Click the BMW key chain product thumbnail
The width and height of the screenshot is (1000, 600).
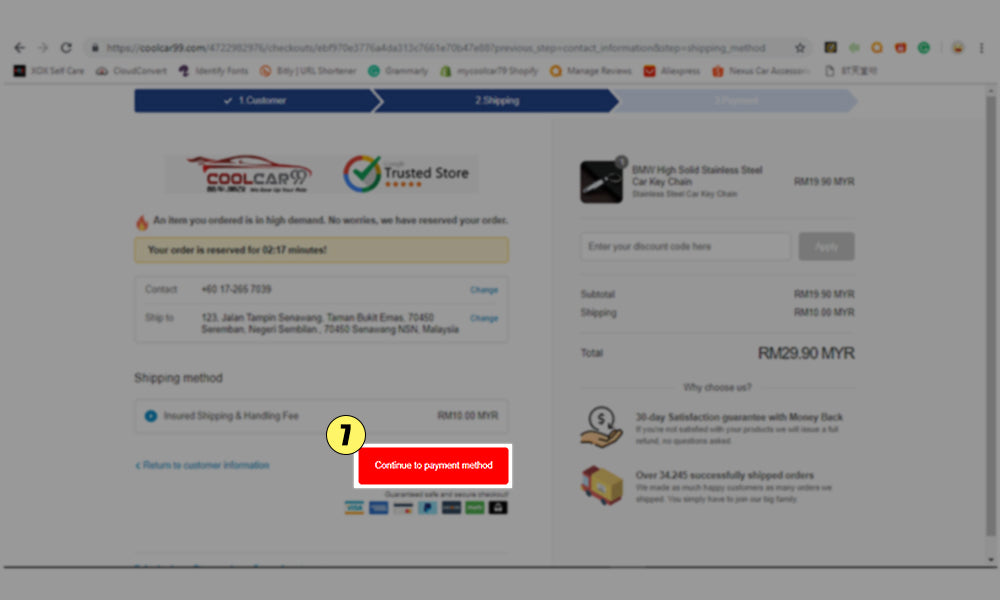[x=601, y=182]
